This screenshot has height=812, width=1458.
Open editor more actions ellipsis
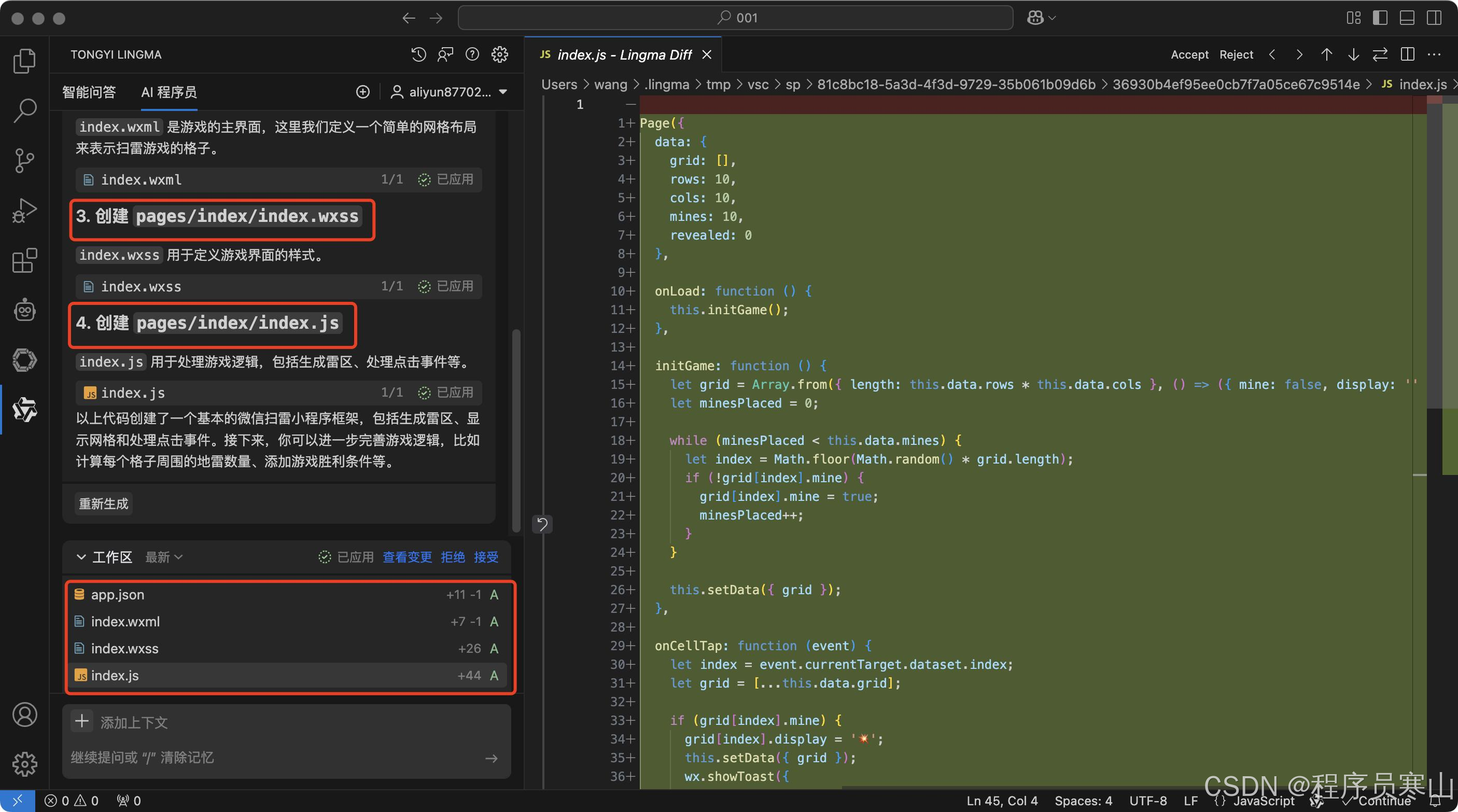(1434, 54)
